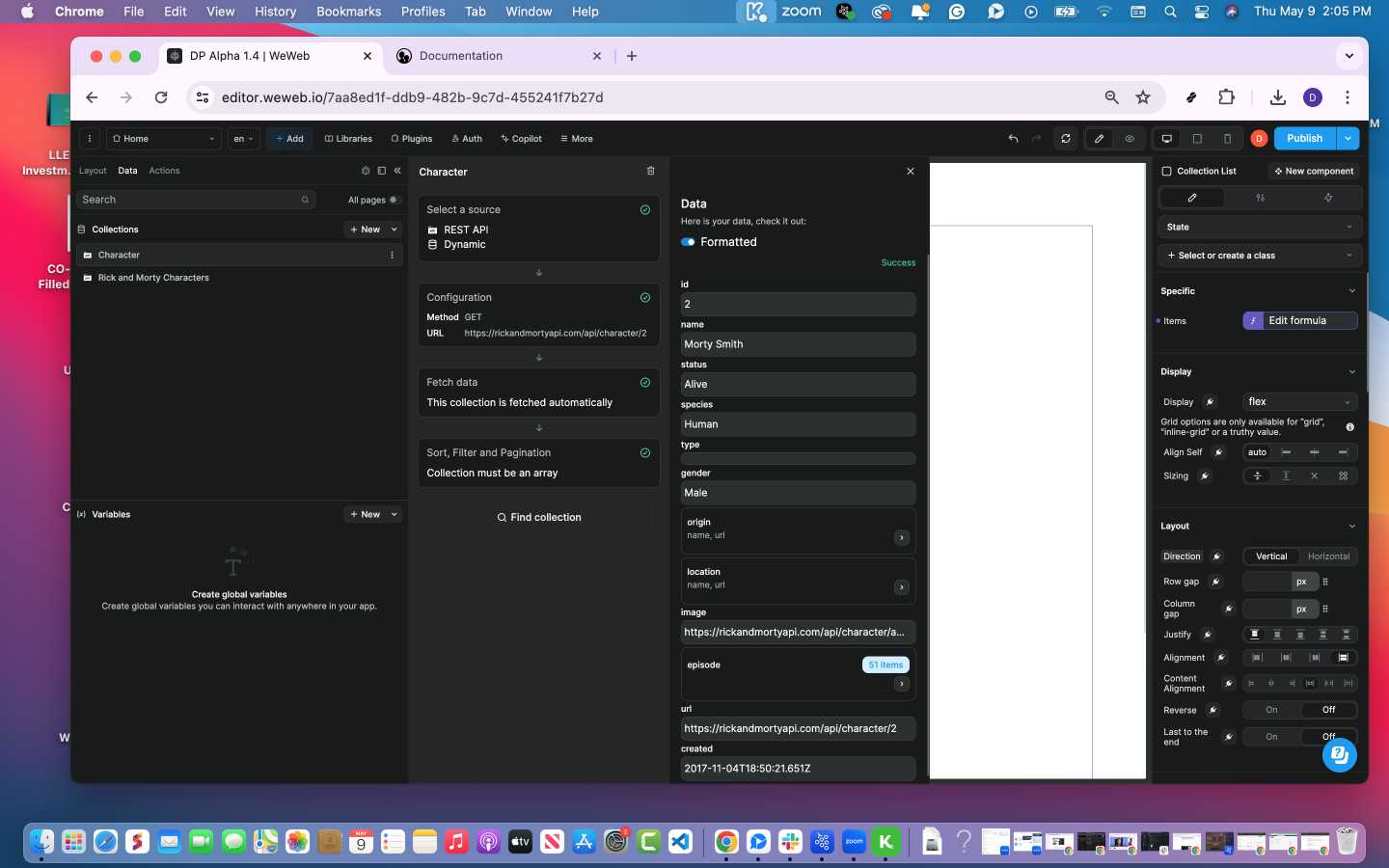Image resolution: width=1389 pixels, height=868 pixels.
Task: Select last Alignment stretch icon
Action: (1343, 658)
